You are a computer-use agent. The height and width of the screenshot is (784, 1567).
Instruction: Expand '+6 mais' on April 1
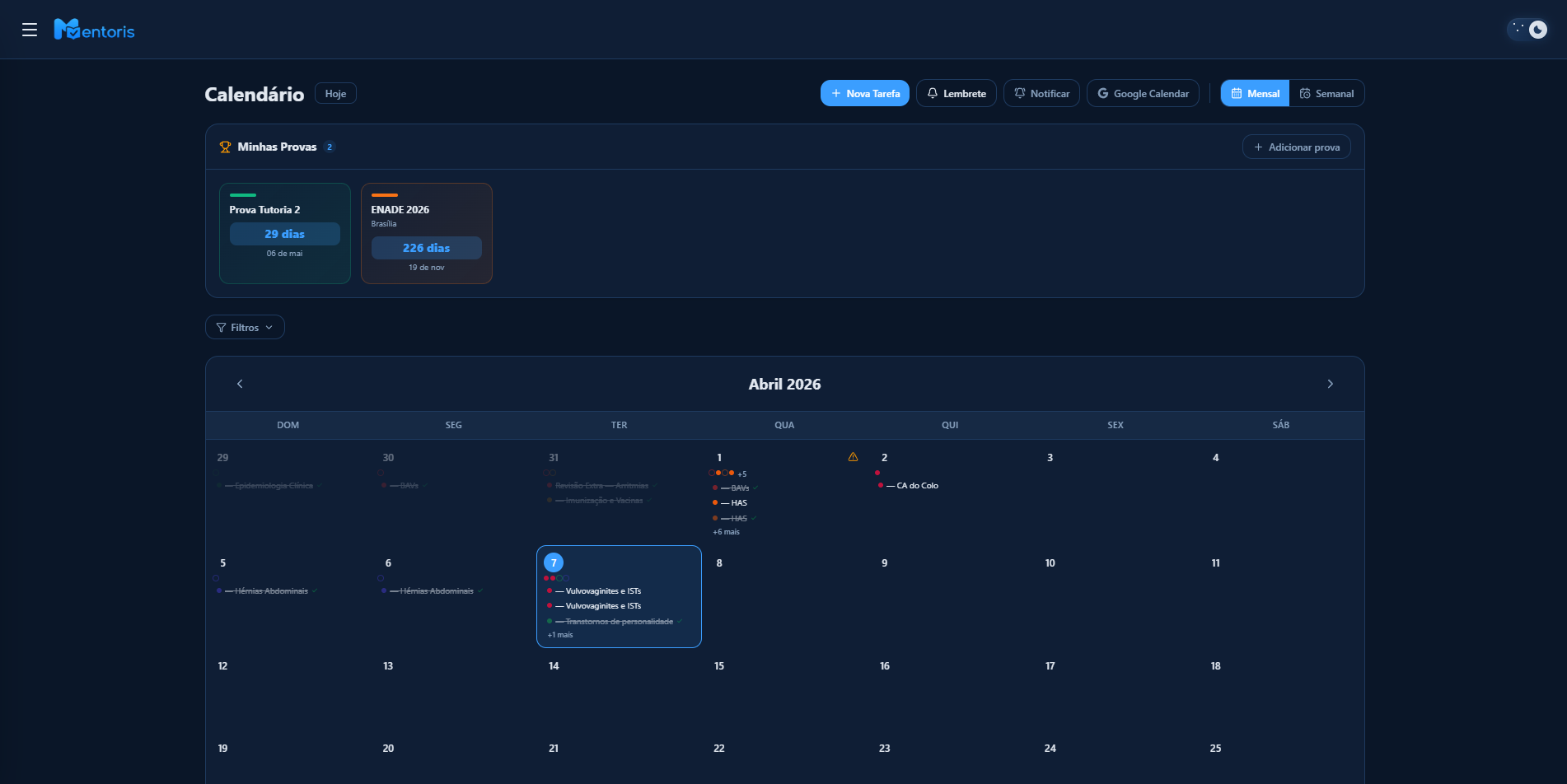point(726,532)
